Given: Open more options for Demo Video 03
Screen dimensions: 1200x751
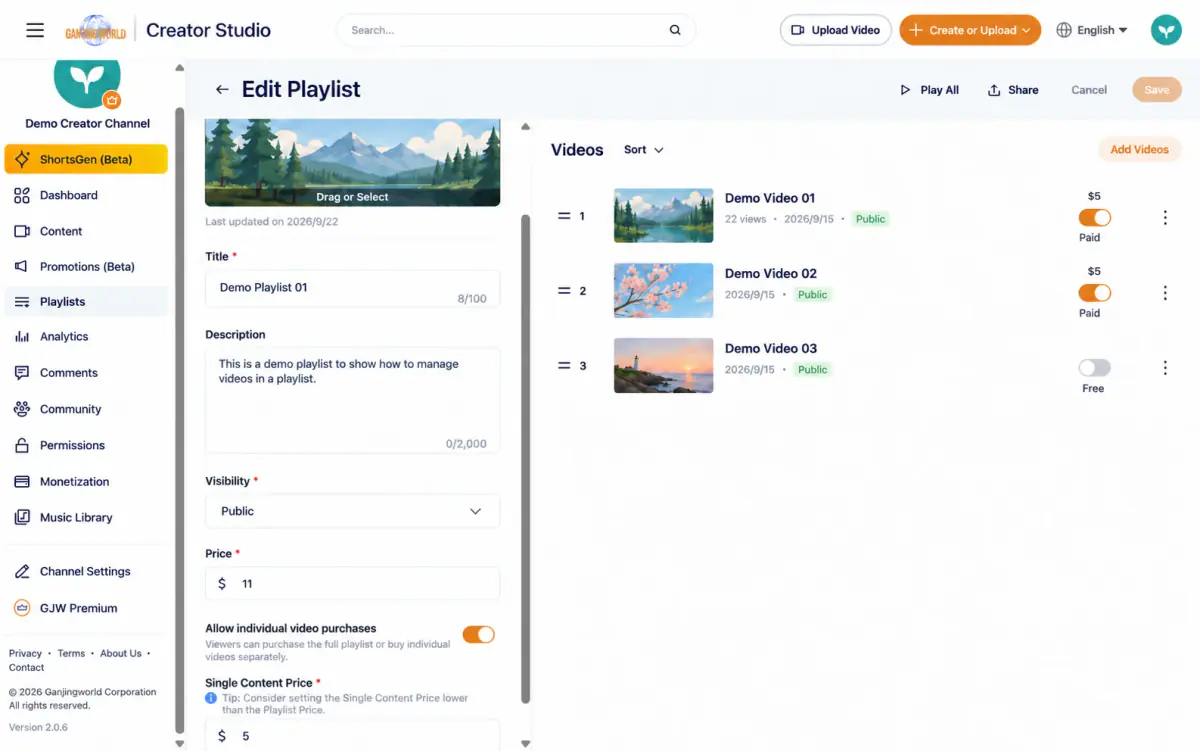Looking at the screenshot, I should click(1165, 368).
